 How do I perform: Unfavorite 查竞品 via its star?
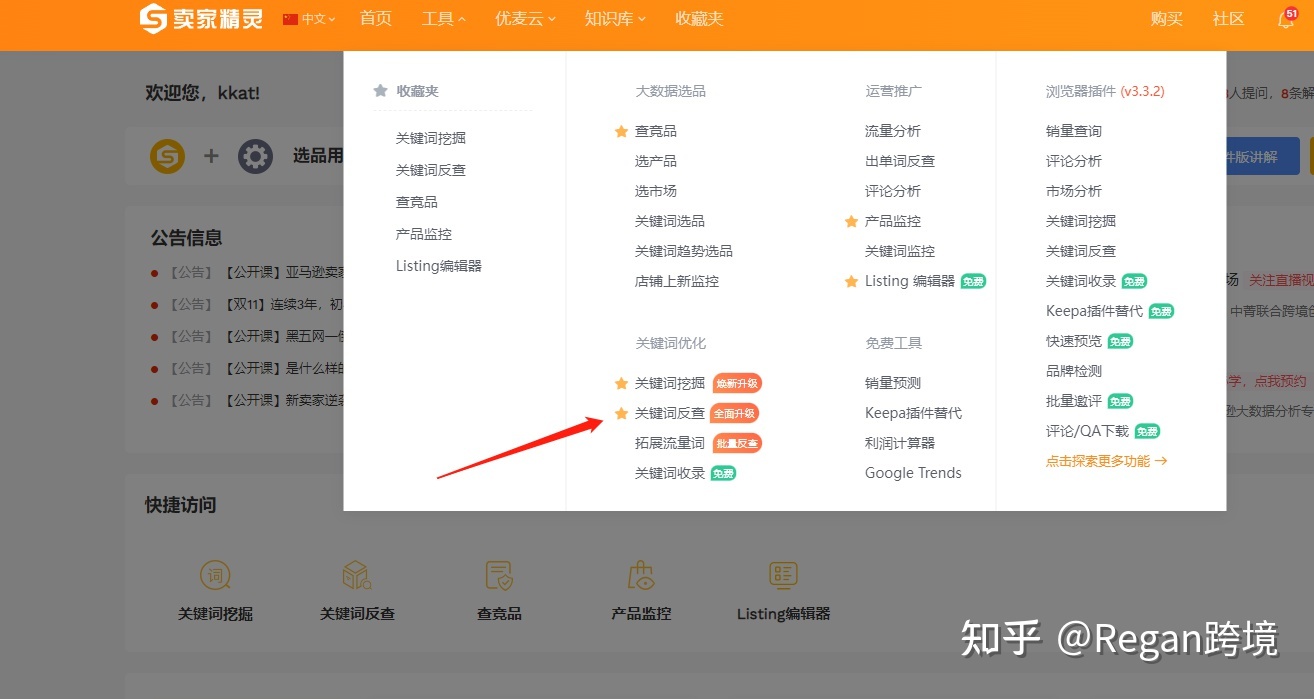[x=621, y=131]
